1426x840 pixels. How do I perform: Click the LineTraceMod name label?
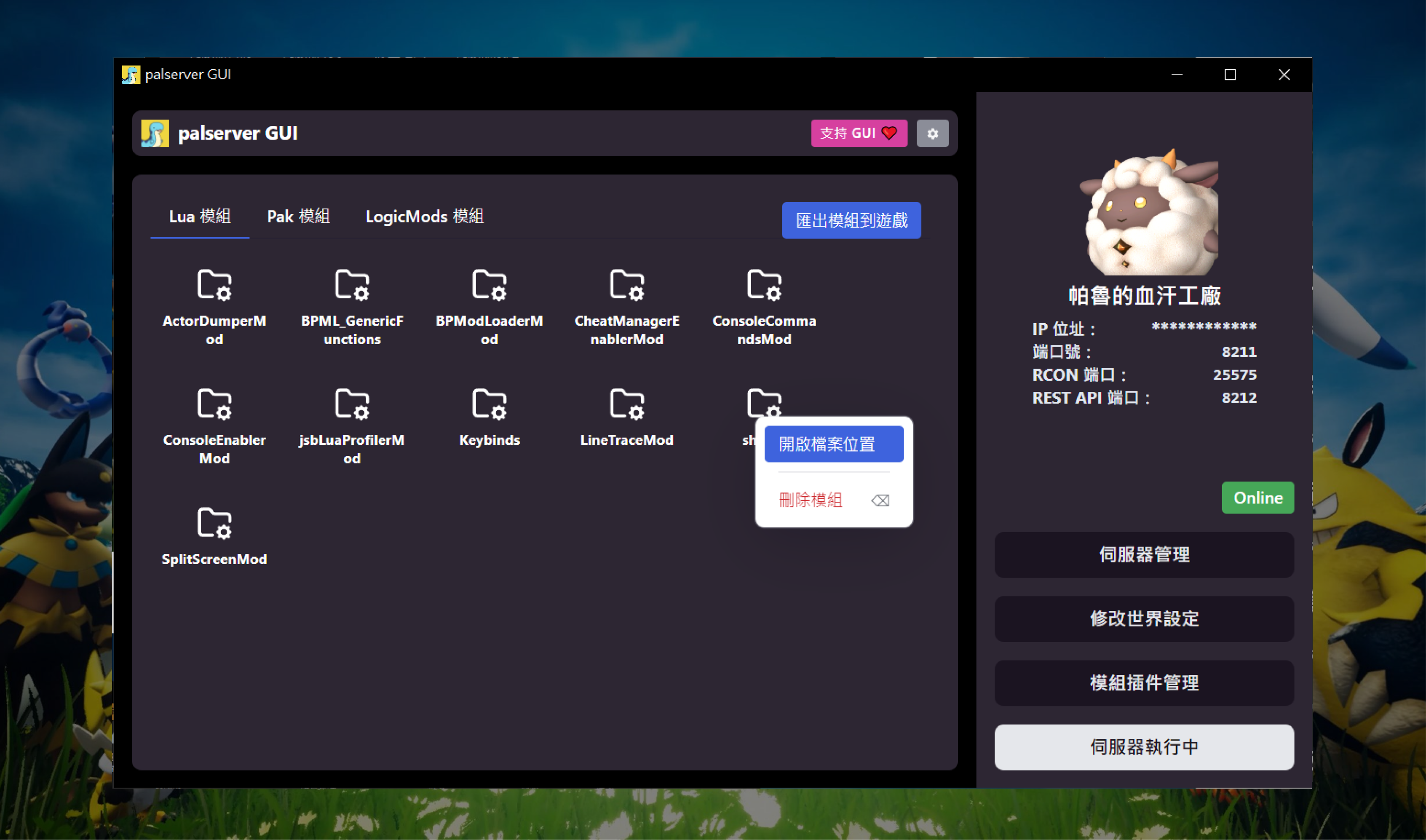click(627, 440)
